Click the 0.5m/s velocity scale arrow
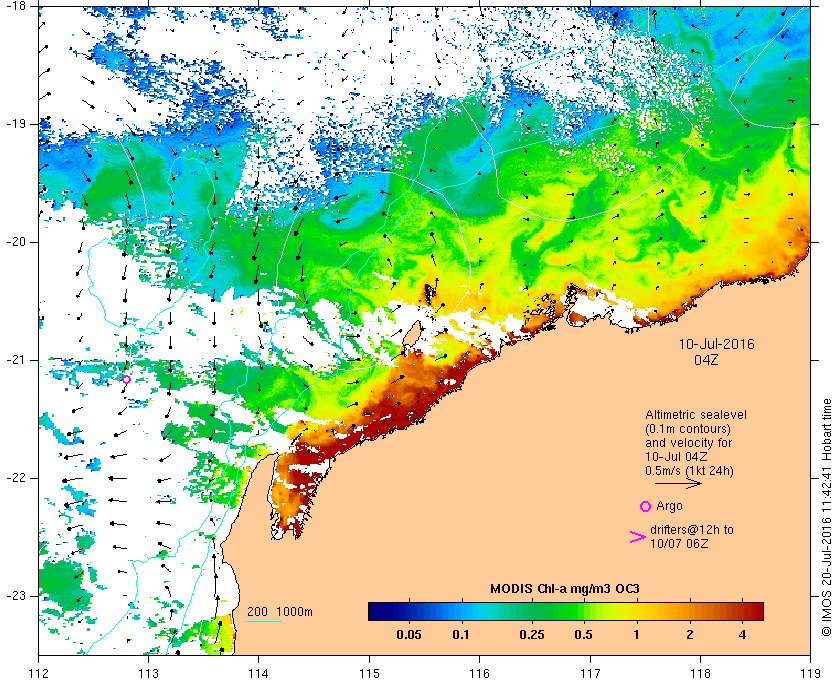This screenshot has width=840, height=680. coord(678,483)
